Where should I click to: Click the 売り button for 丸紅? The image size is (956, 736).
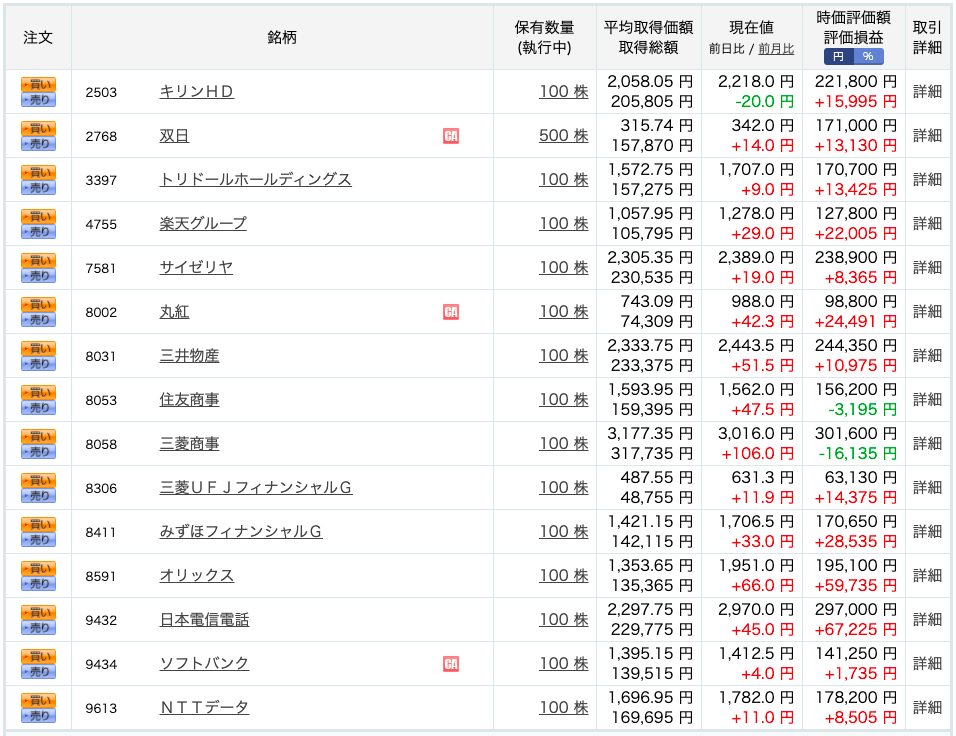[38, 319]
